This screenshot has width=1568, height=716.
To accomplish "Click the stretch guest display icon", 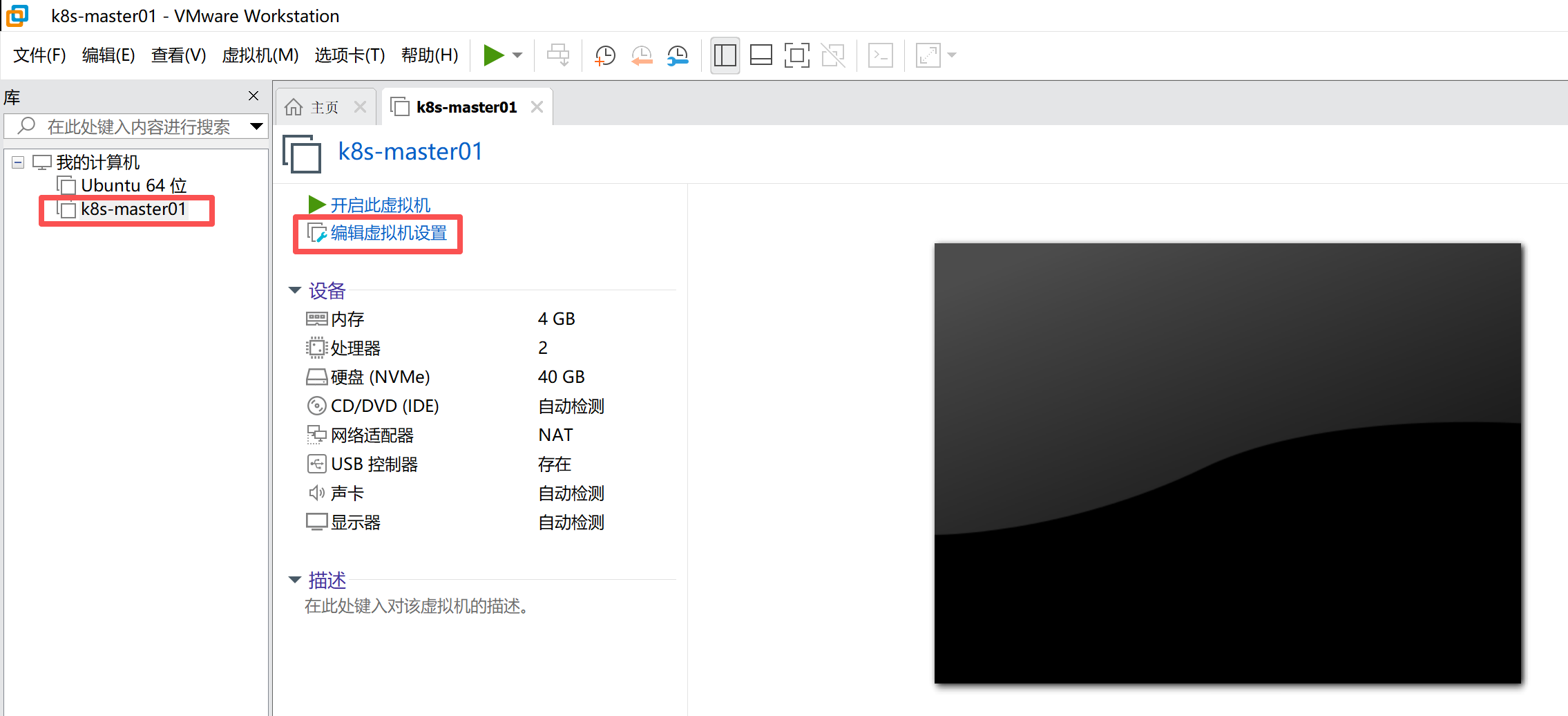I will [928, 55].
